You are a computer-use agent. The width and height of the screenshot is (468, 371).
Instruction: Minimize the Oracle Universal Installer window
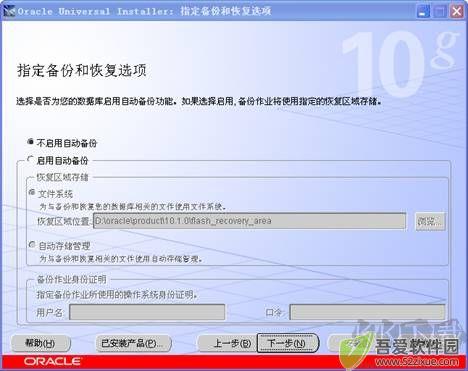[x=423, y=12]
